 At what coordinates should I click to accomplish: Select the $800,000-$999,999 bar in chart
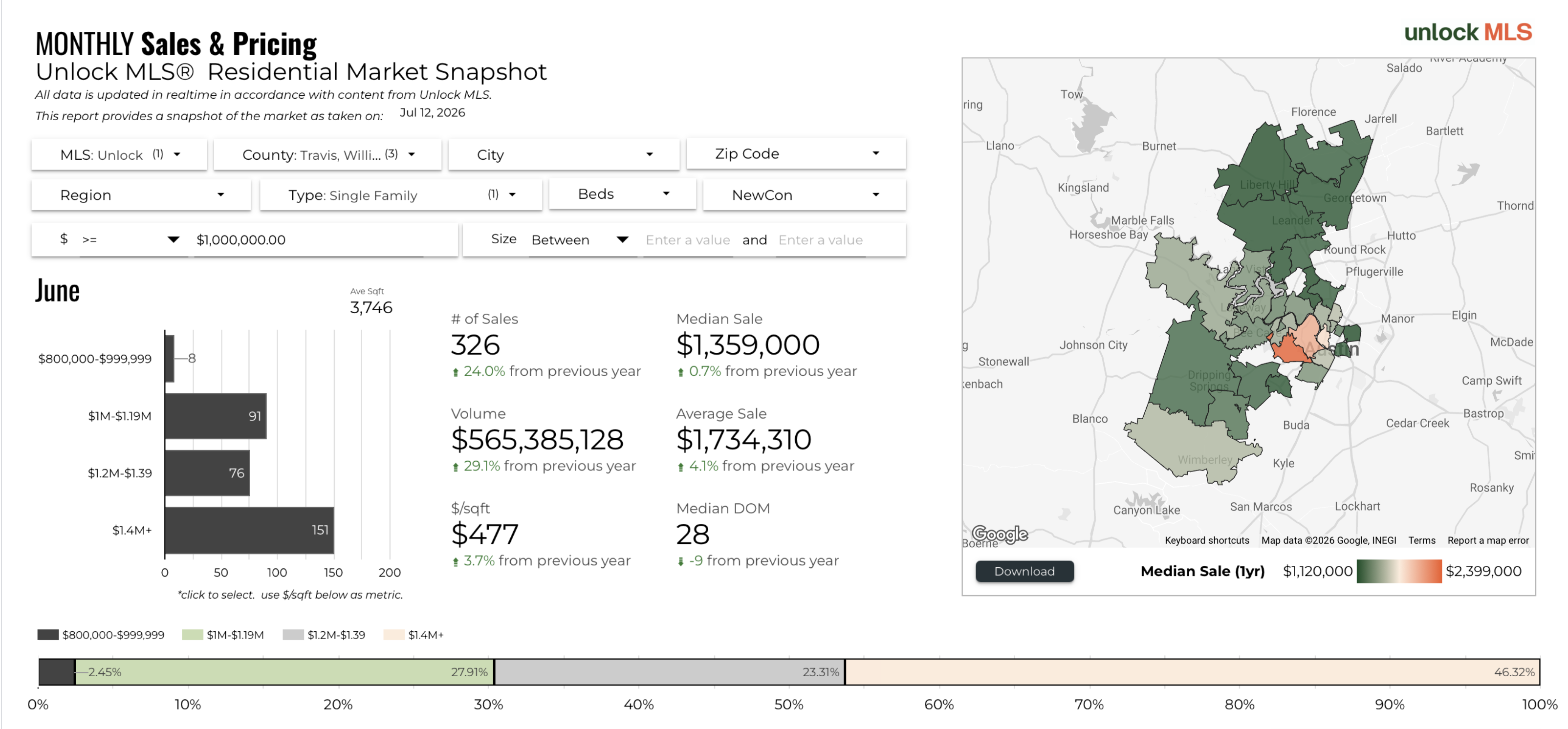[x=169, y=359]
